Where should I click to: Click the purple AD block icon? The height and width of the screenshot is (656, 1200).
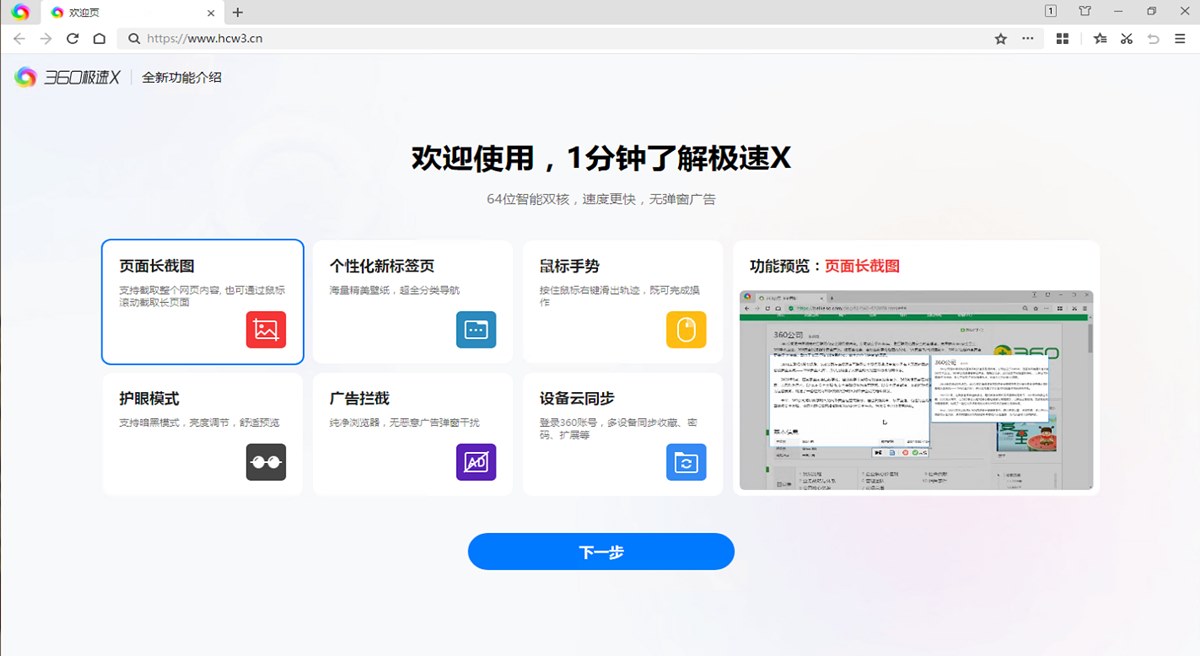click(x=476, y=462)
